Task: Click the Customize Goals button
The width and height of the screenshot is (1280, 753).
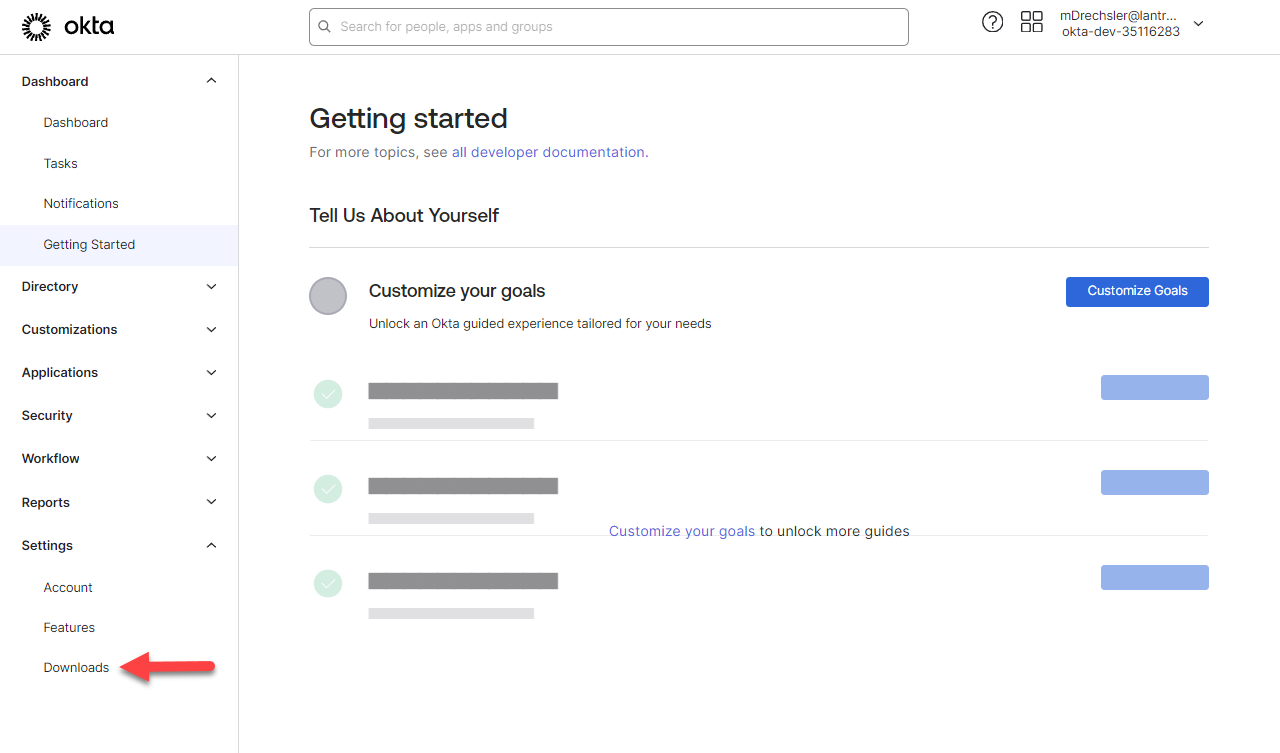Action: coord(1137,291)
